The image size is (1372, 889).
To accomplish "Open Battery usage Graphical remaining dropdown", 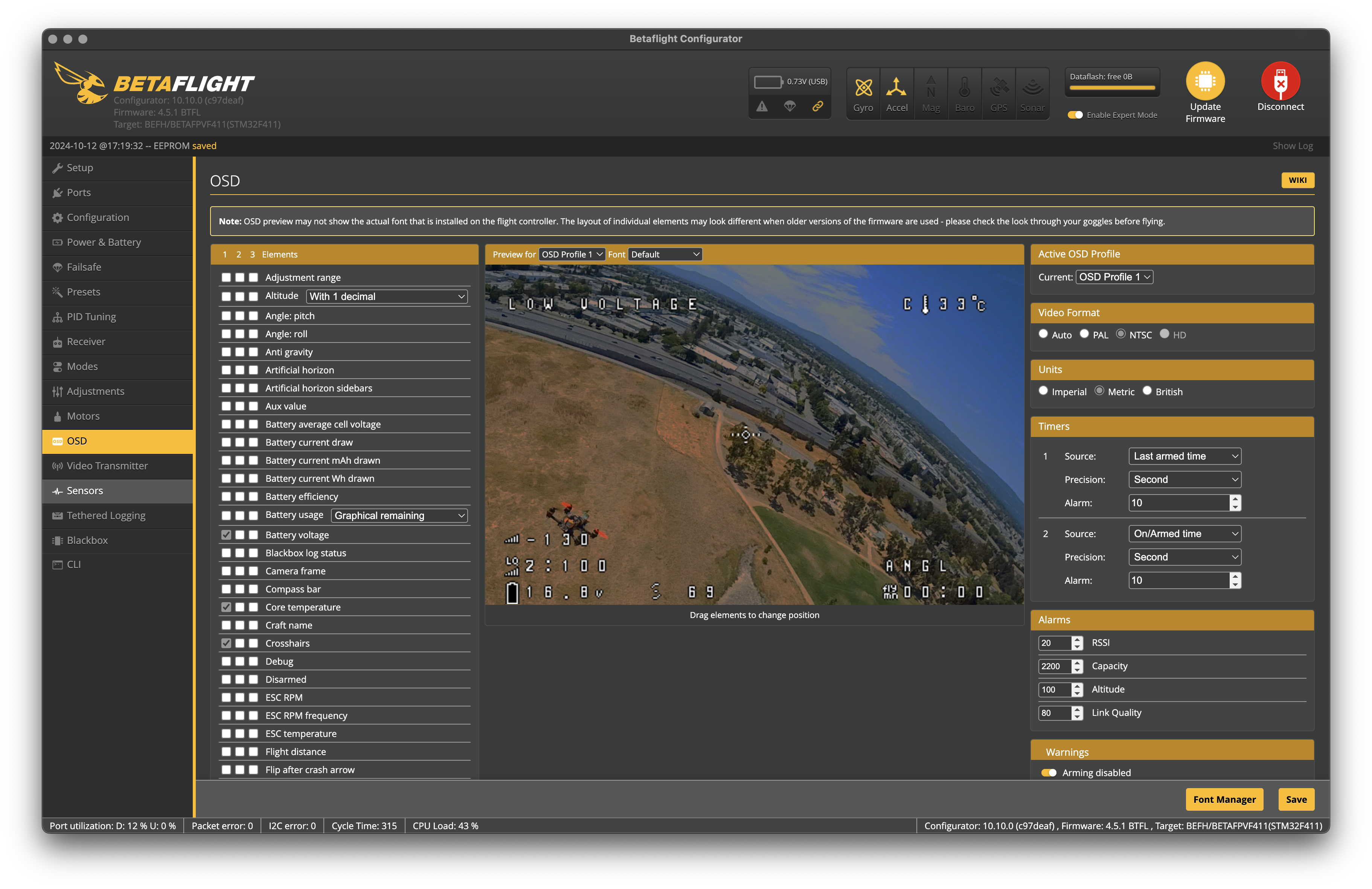I will click(x=399, y=515).
